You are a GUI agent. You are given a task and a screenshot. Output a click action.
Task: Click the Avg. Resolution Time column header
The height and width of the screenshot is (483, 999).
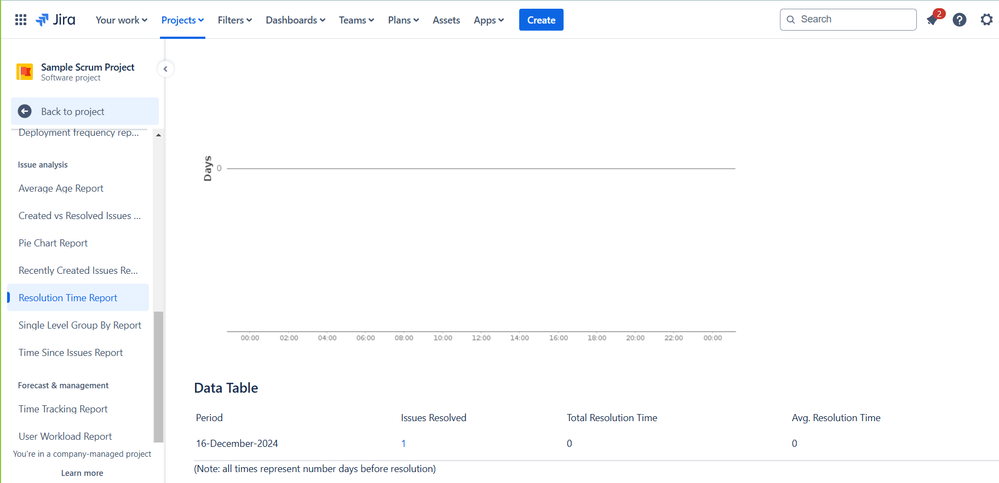click(x=836, y=418)
